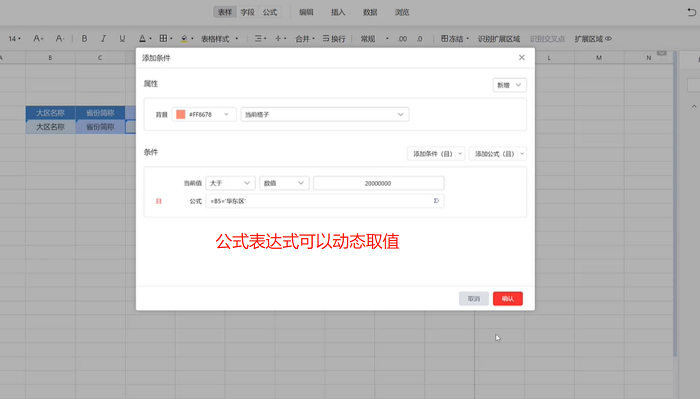The image size is (700, 399).
Task: Click the vertical alignment icon
Action: coord(278,39)
